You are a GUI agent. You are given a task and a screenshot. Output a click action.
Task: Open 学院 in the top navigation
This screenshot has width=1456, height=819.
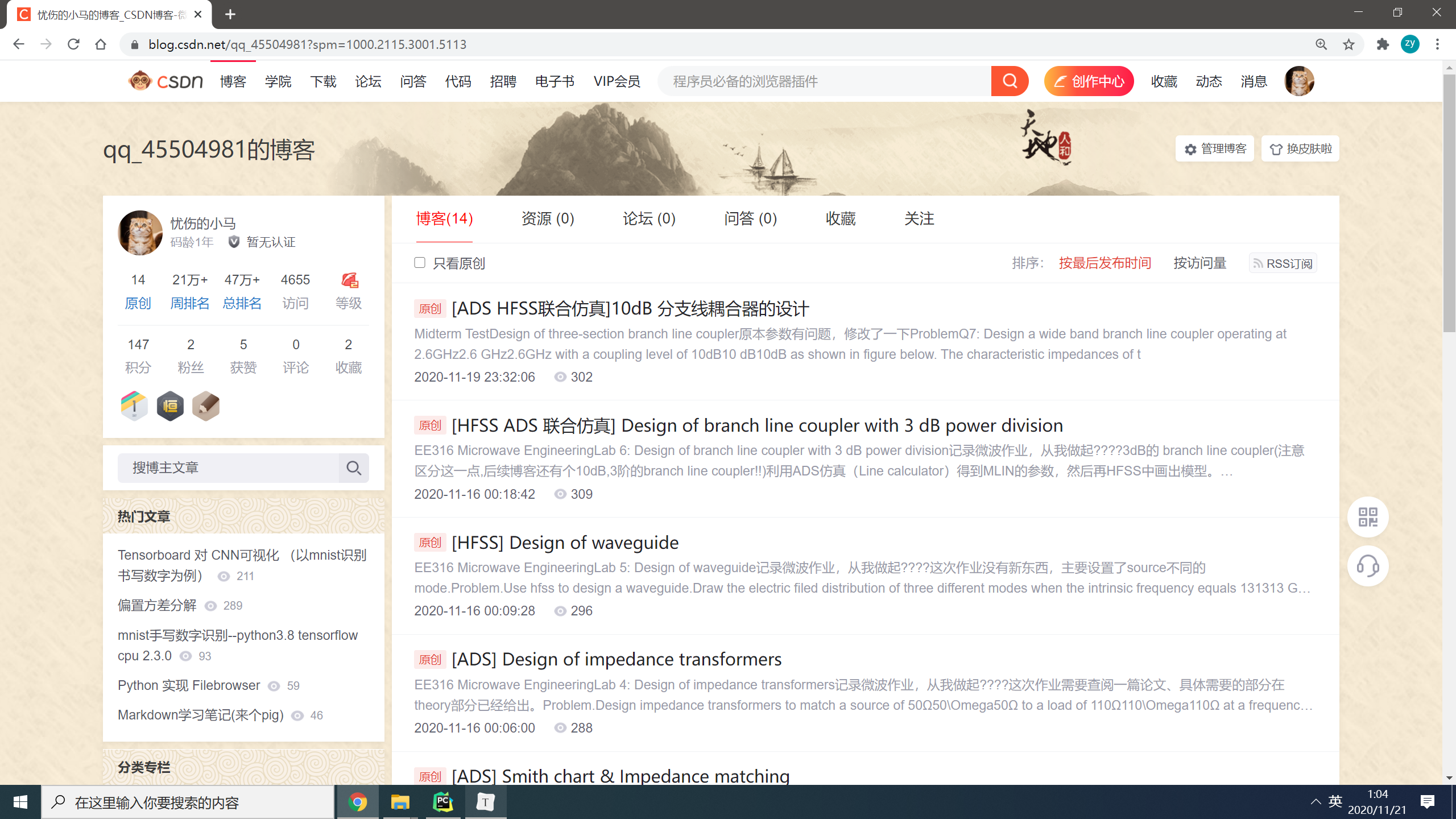pos(278,81)
